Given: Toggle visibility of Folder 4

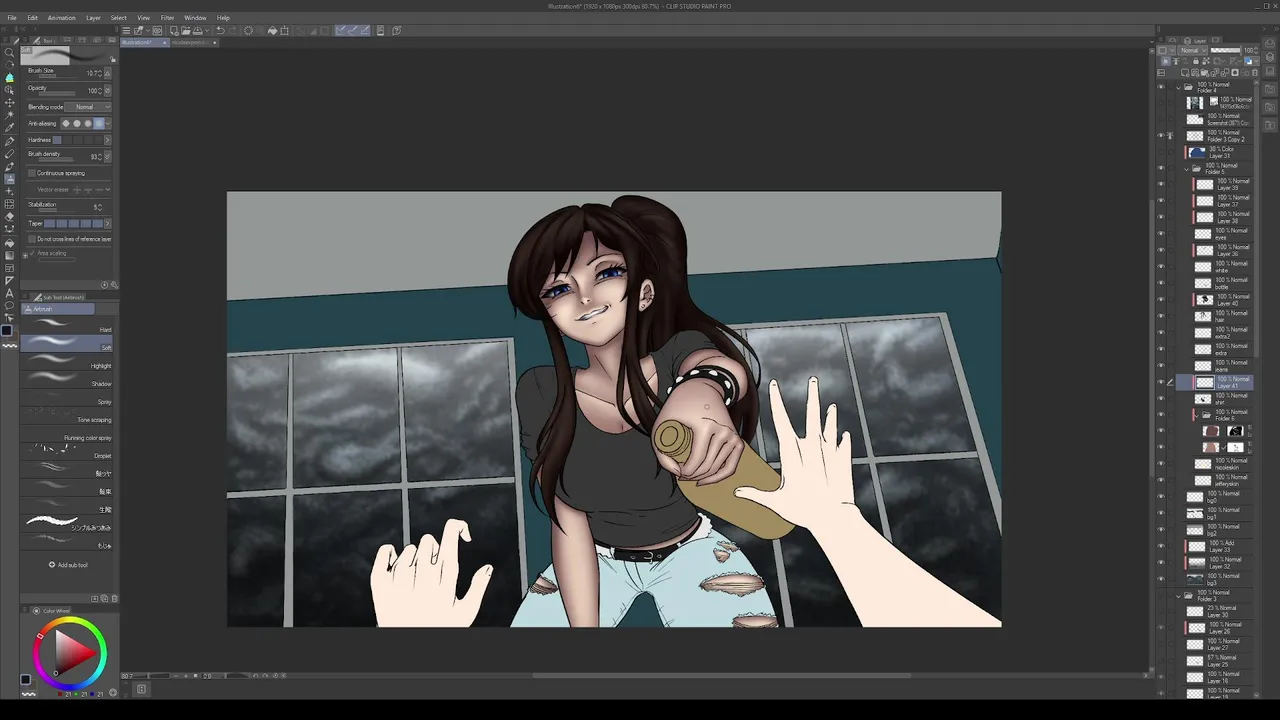Looking at the screenshot, I should tap(1161, 87).
